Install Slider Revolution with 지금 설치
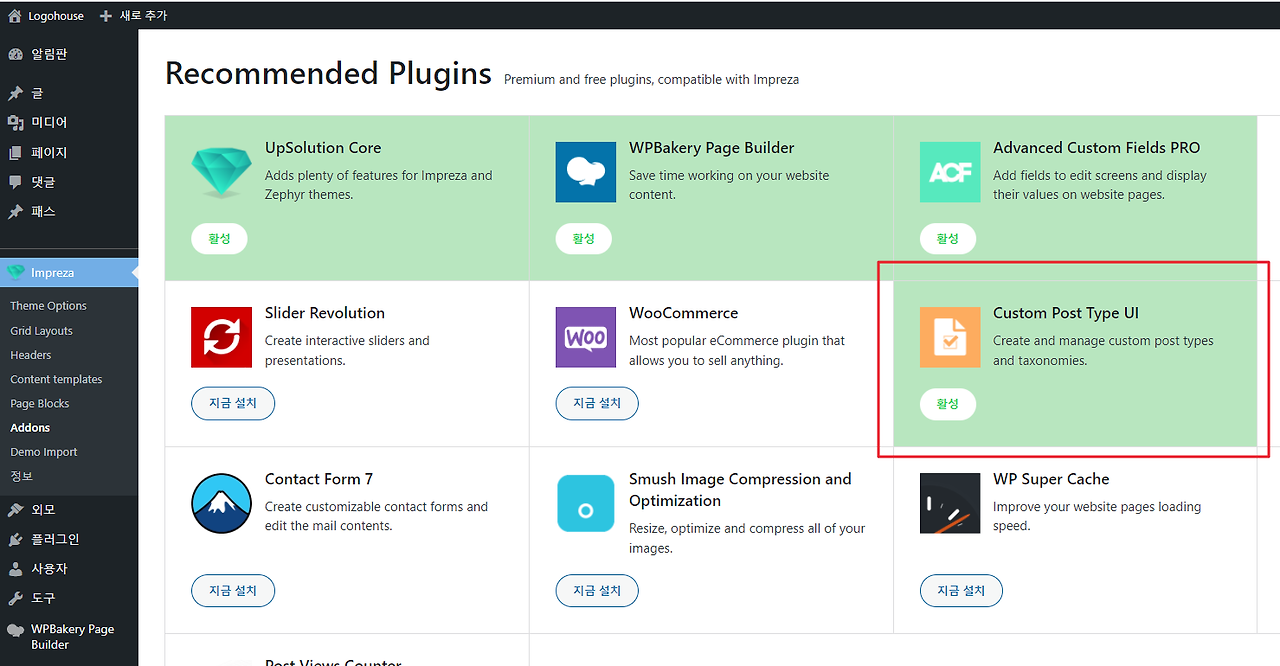This screenshot has height=666, width=1280. click(x=233, y=404)
